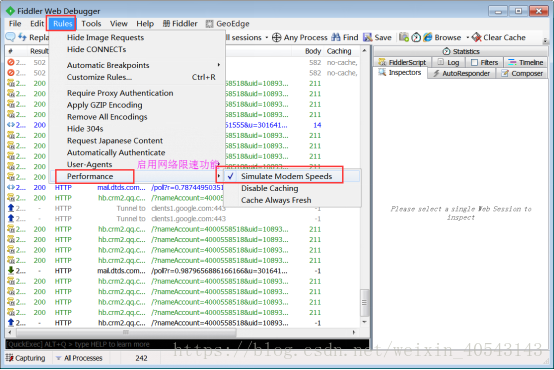
Task: Toggle Request Japanese Content
Action: pos(115,141)
